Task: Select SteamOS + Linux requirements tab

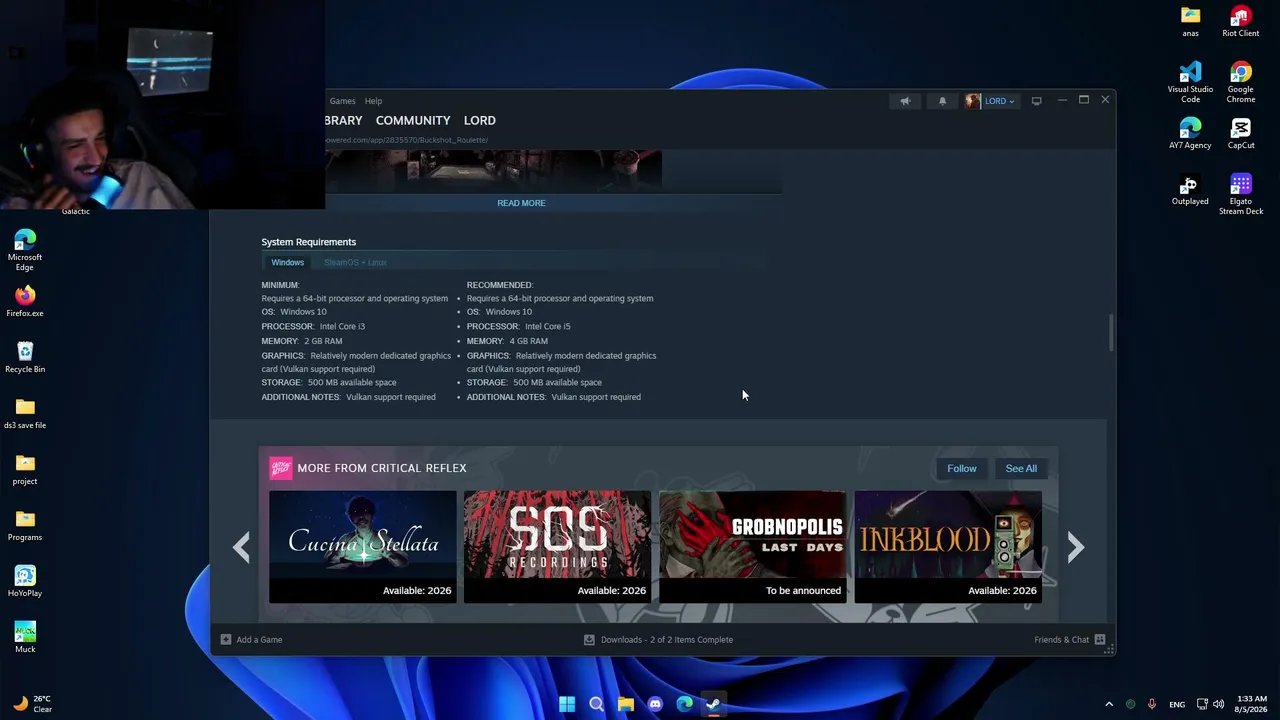Action: (355, 262)
